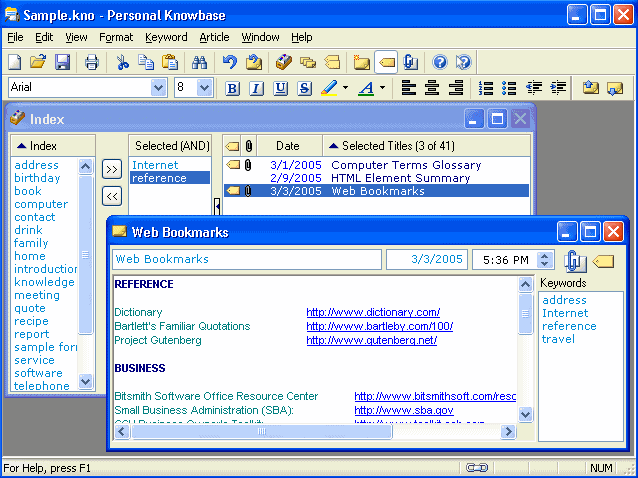Increase indent with the indent icon

558,88
